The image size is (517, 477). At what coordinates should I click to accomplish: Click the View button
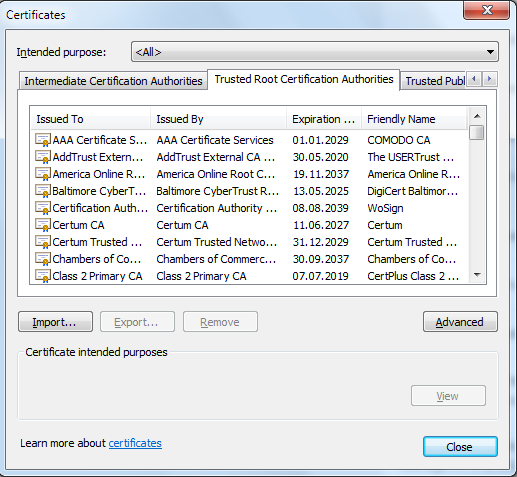(x=448, y=396)
